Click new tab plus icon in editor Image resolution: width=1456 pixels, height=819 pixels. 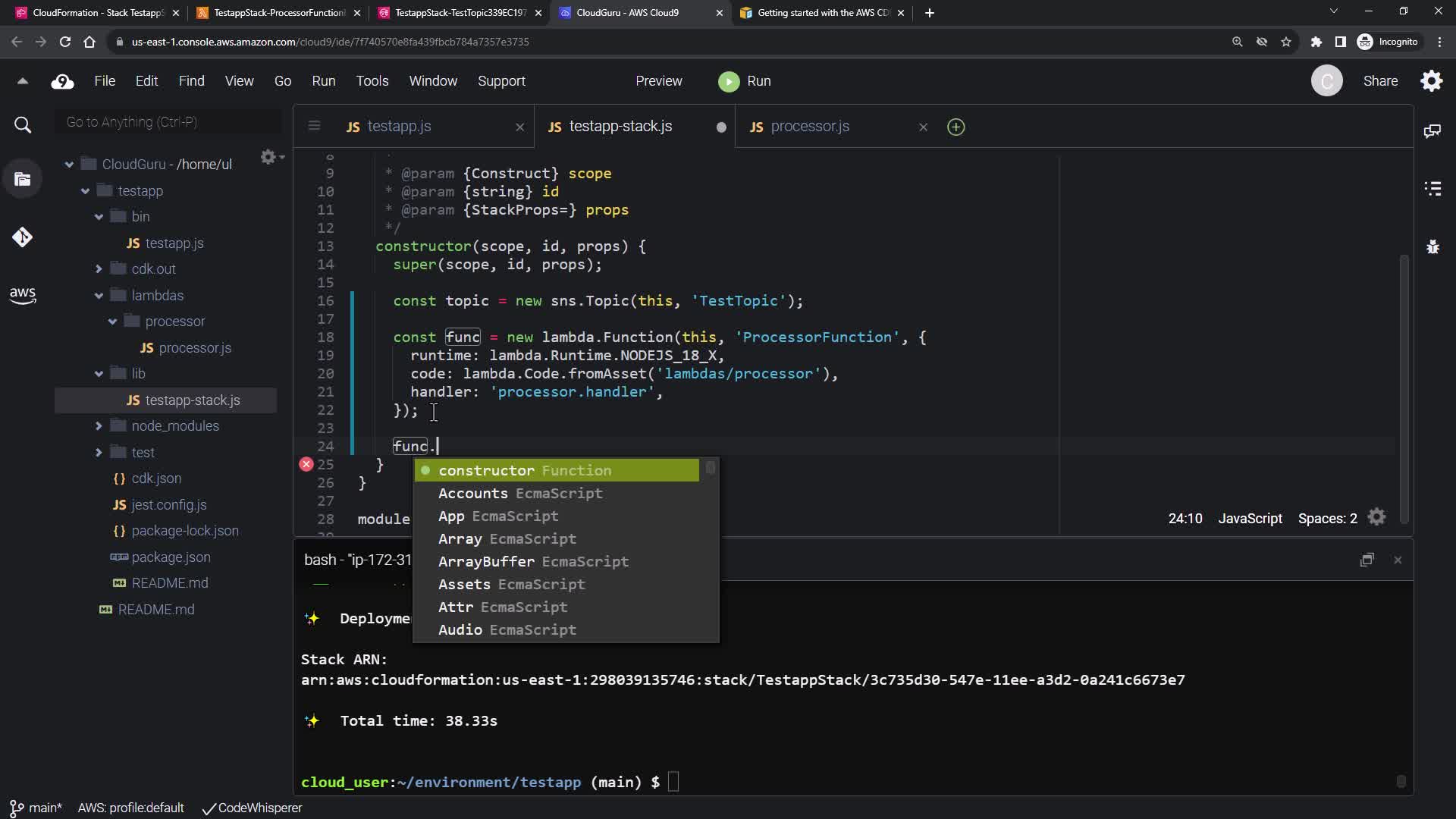click(x=955, y=127)
